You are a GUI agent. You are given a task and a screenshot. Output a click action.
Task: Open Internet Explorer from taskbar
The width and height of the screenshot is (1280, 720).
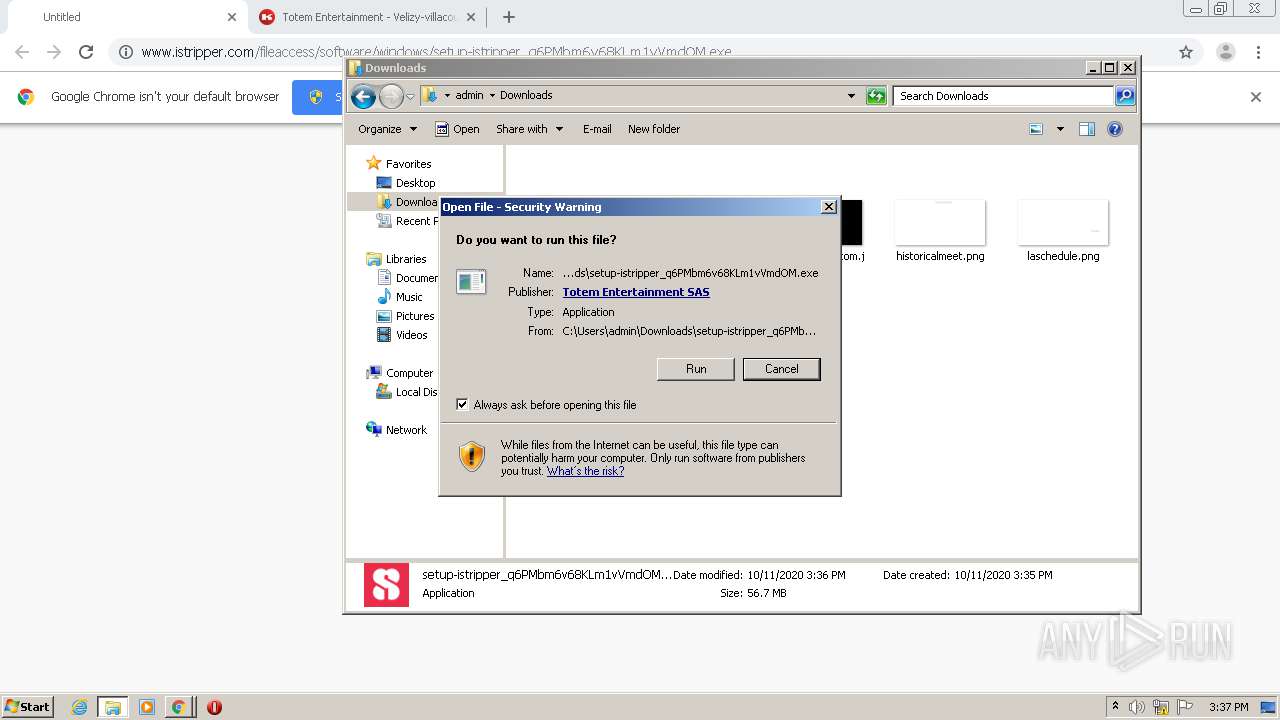[79, 707]
